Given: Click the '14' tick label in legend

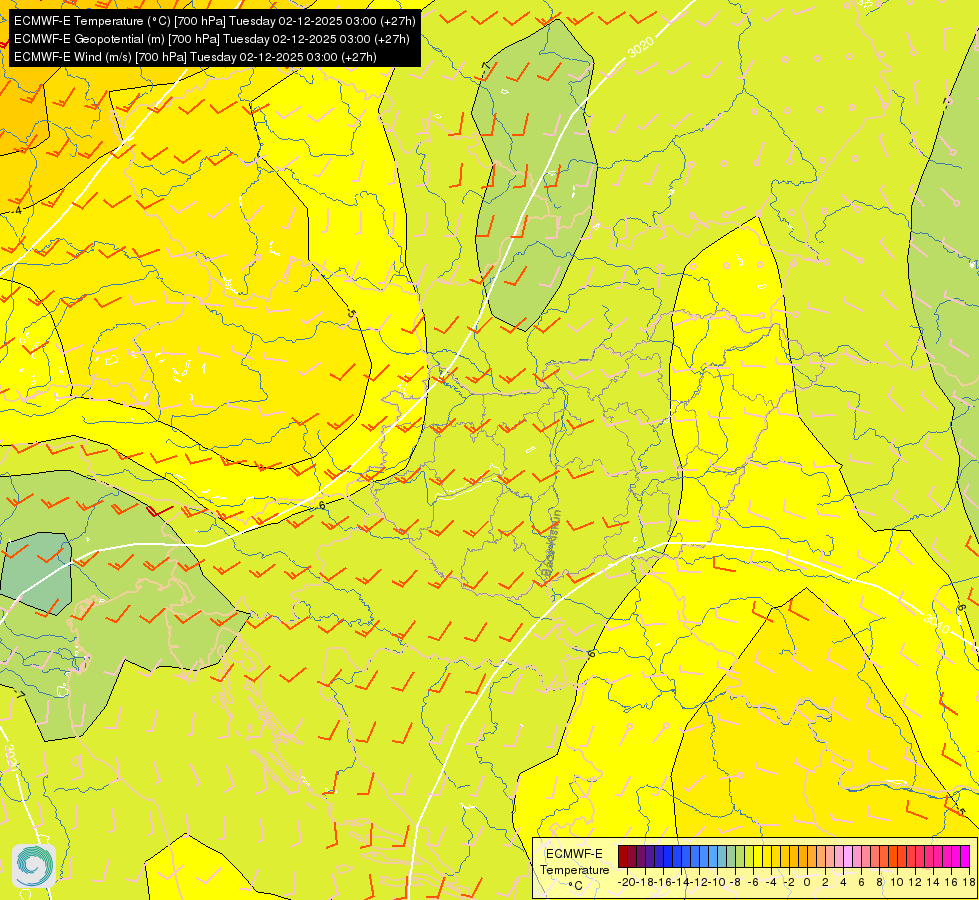Looking at the screenshot, I should [933, 883].
